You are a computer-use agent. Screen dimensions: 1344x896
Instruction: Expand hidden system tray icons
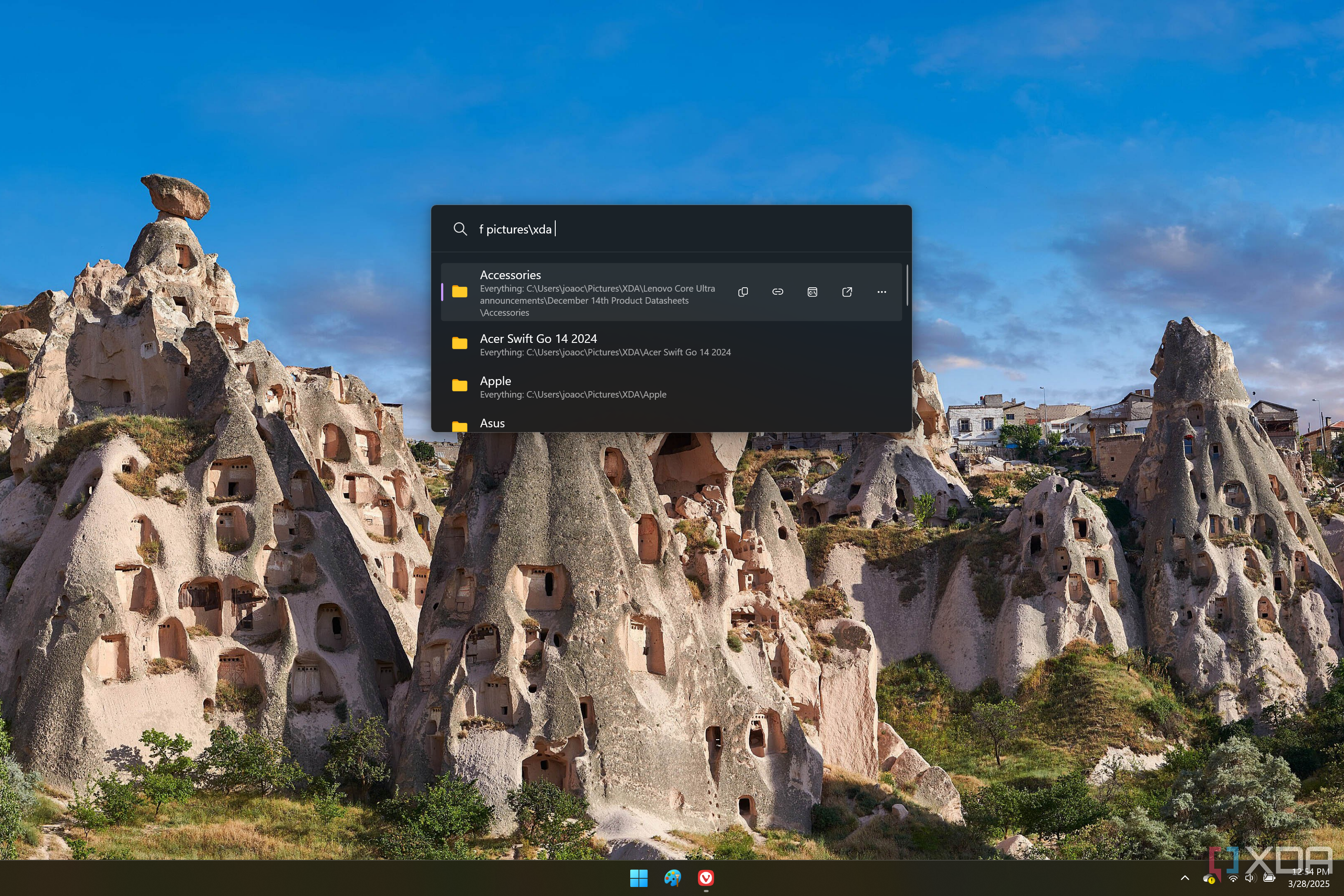coord(1185,878)
